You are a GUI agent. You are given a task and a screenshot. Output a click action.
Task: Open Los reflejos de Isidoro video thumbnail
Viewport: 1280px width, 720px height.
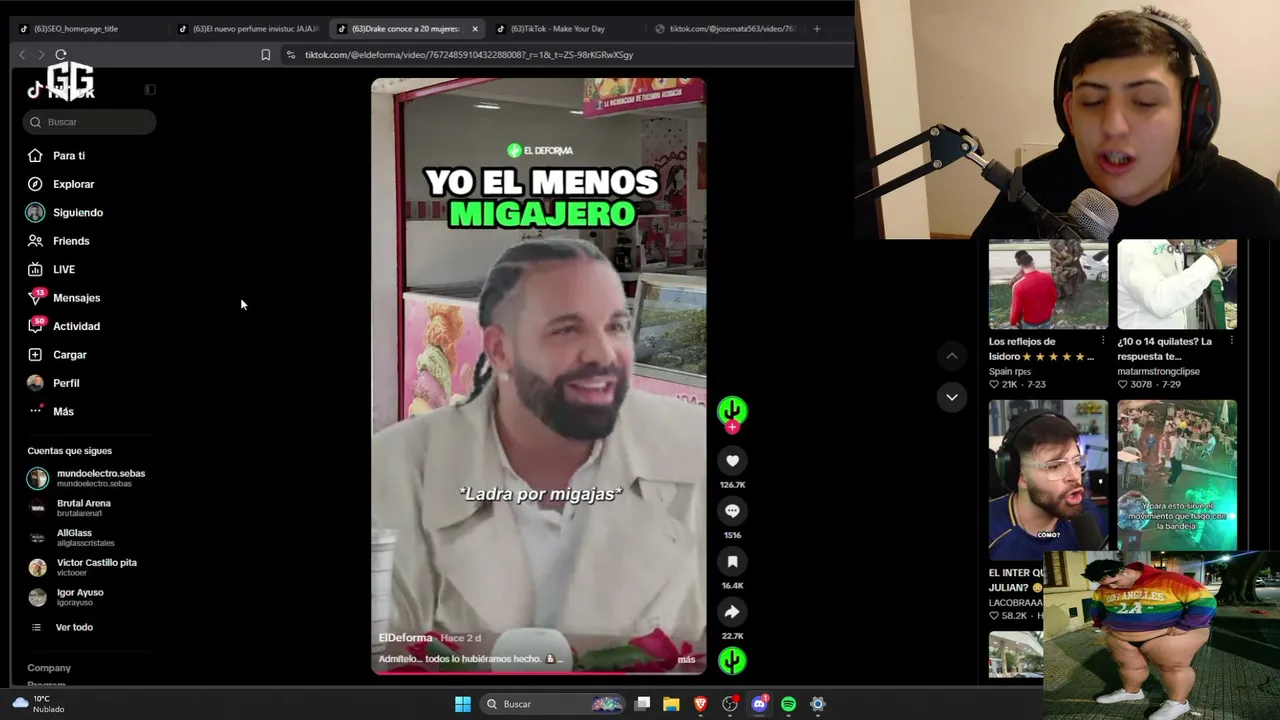point(1048,284)
